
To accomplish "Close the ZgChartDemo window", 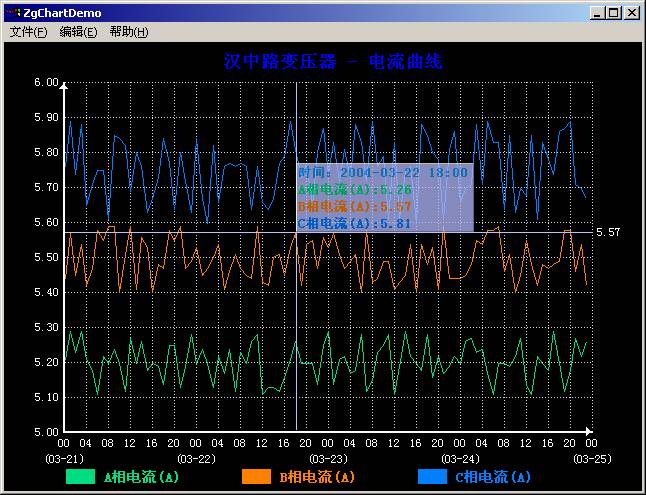I will tap(632, 13).
